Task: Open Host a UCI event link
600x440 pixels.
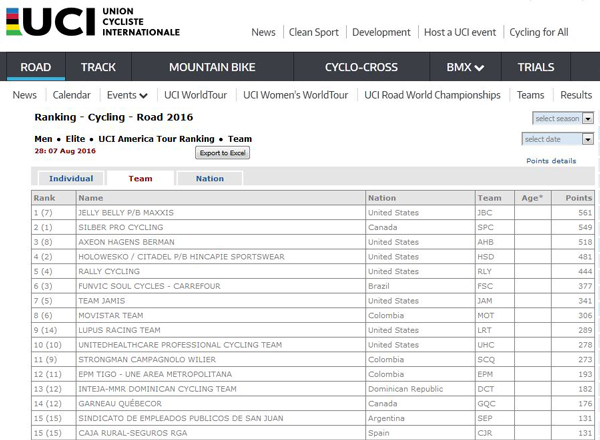Action: (460, 32)
